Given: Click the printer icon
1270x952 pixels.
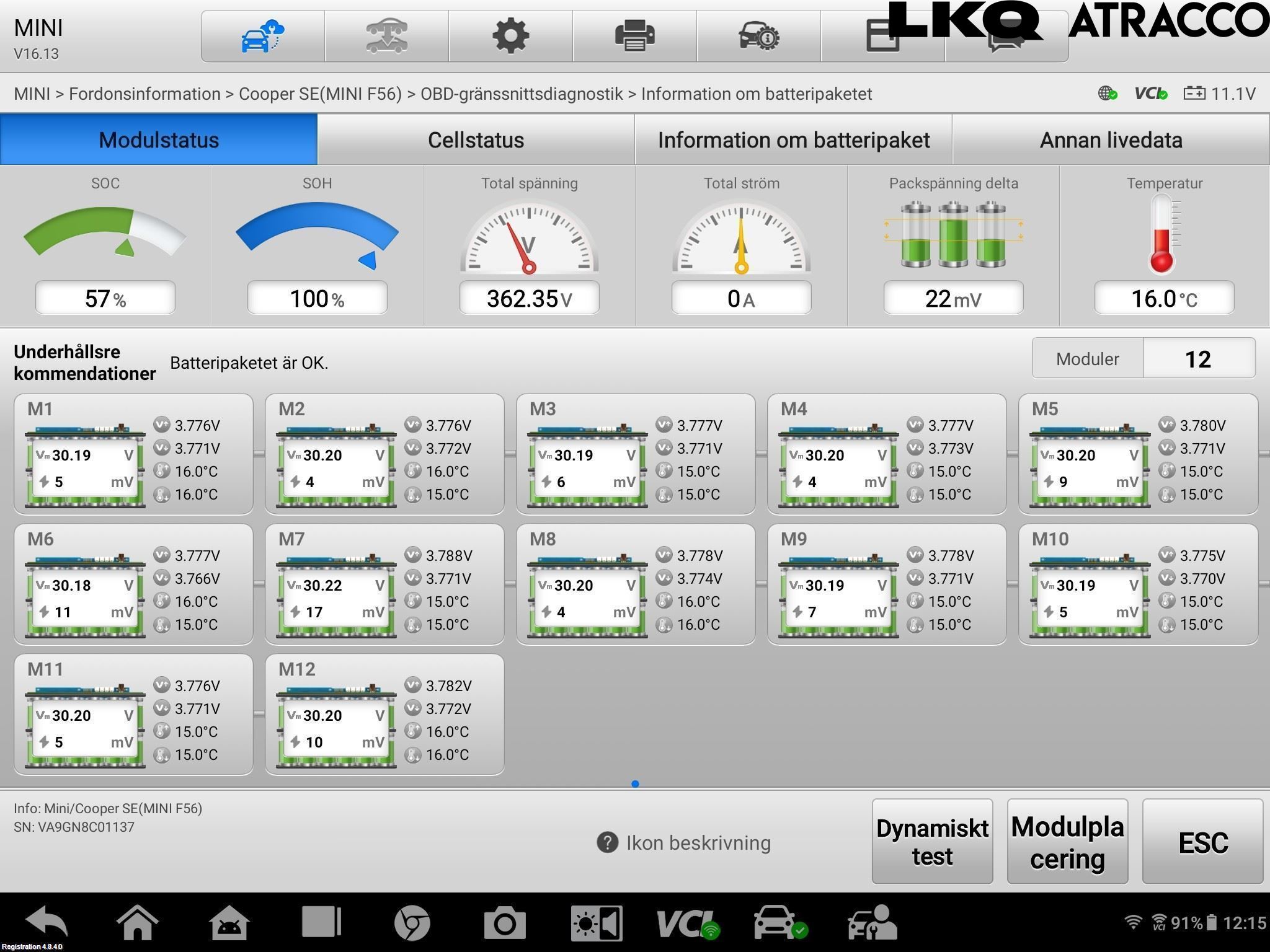Looking at the screenshot, I should click(634, 36).
